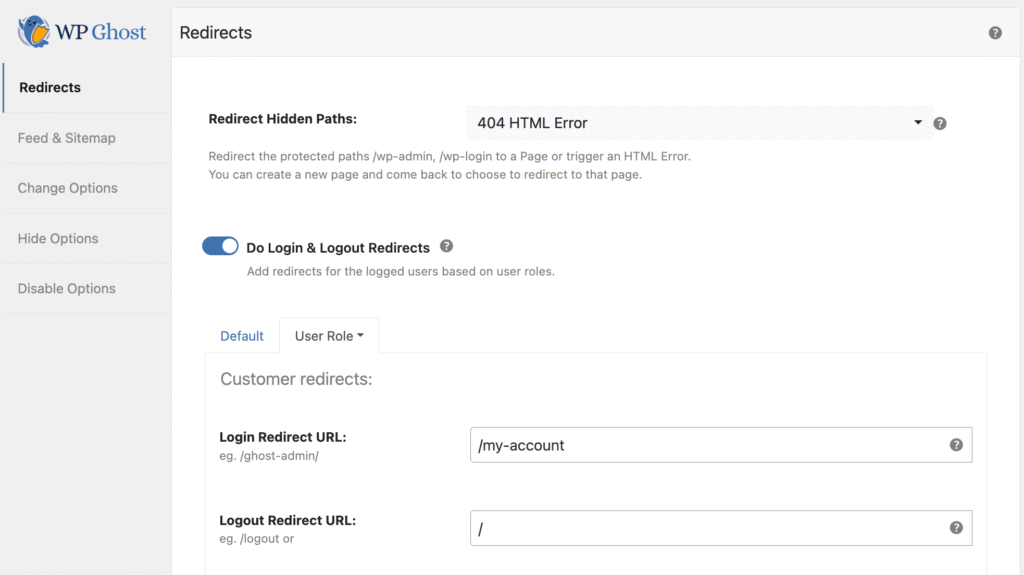Click the WP Ghost logo icon
Screen dimensions: 1024x575
(33, 31)
